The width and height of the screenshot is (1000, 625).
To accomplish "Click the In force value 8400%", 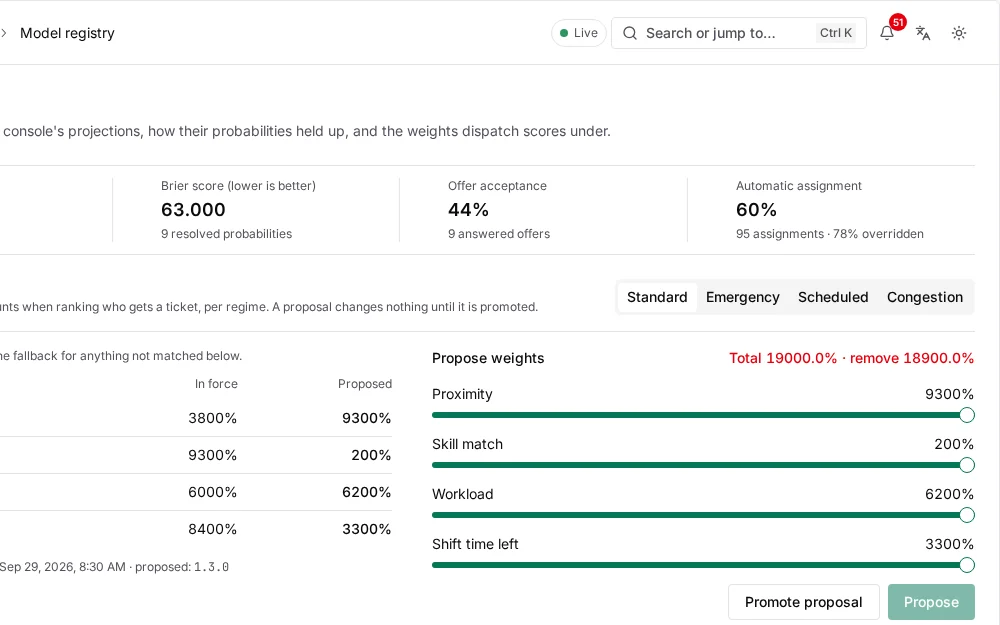I will click(x=212, y=529).
